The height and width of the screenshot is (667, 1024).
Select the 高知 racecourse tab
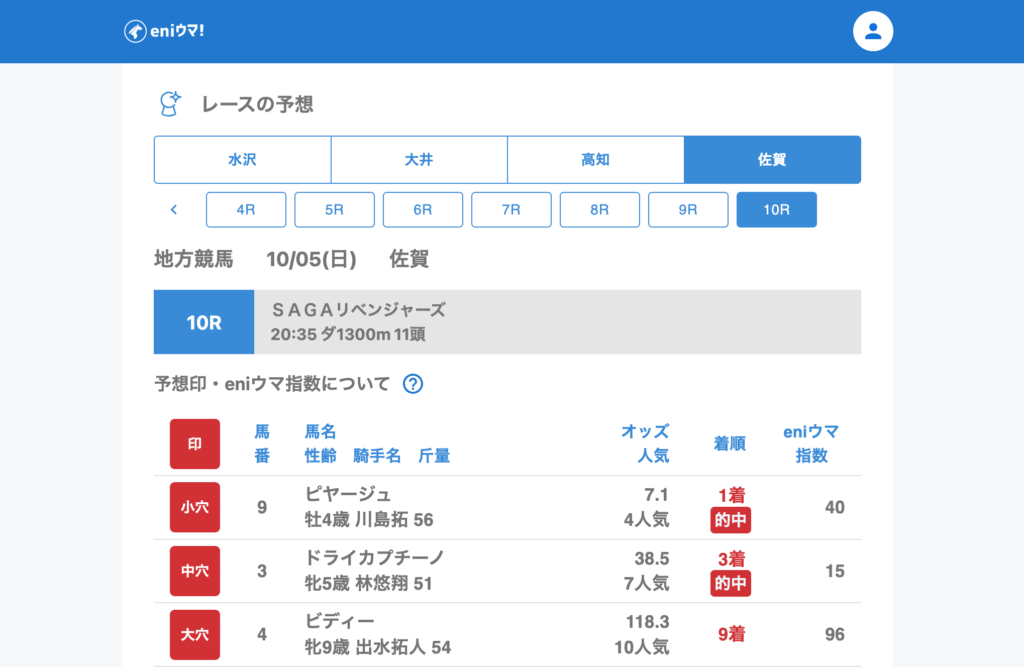(x=596, y=160)
